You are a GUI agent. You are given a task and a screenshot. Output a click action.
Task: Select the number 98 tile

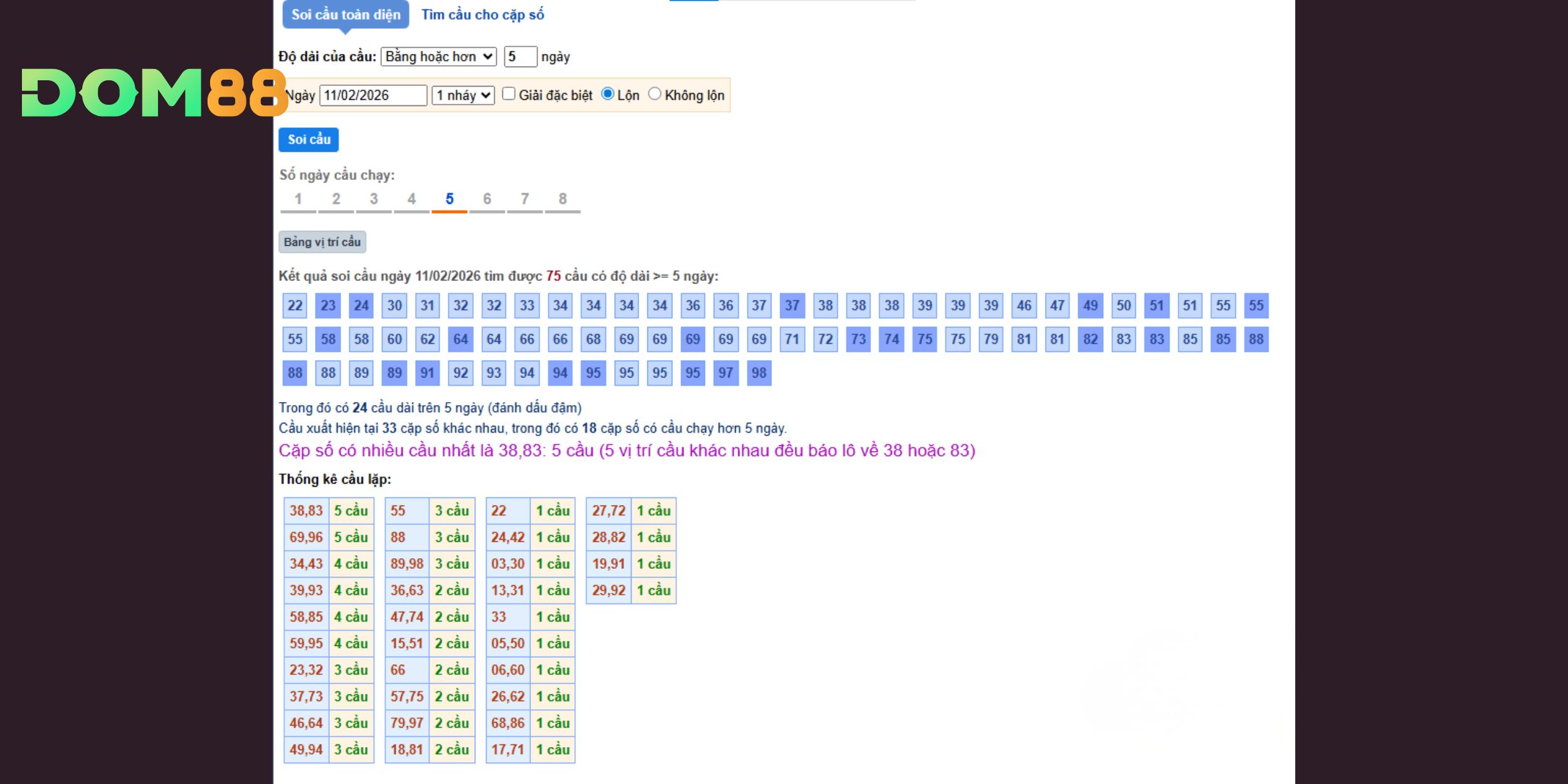[x=759, y=373]
